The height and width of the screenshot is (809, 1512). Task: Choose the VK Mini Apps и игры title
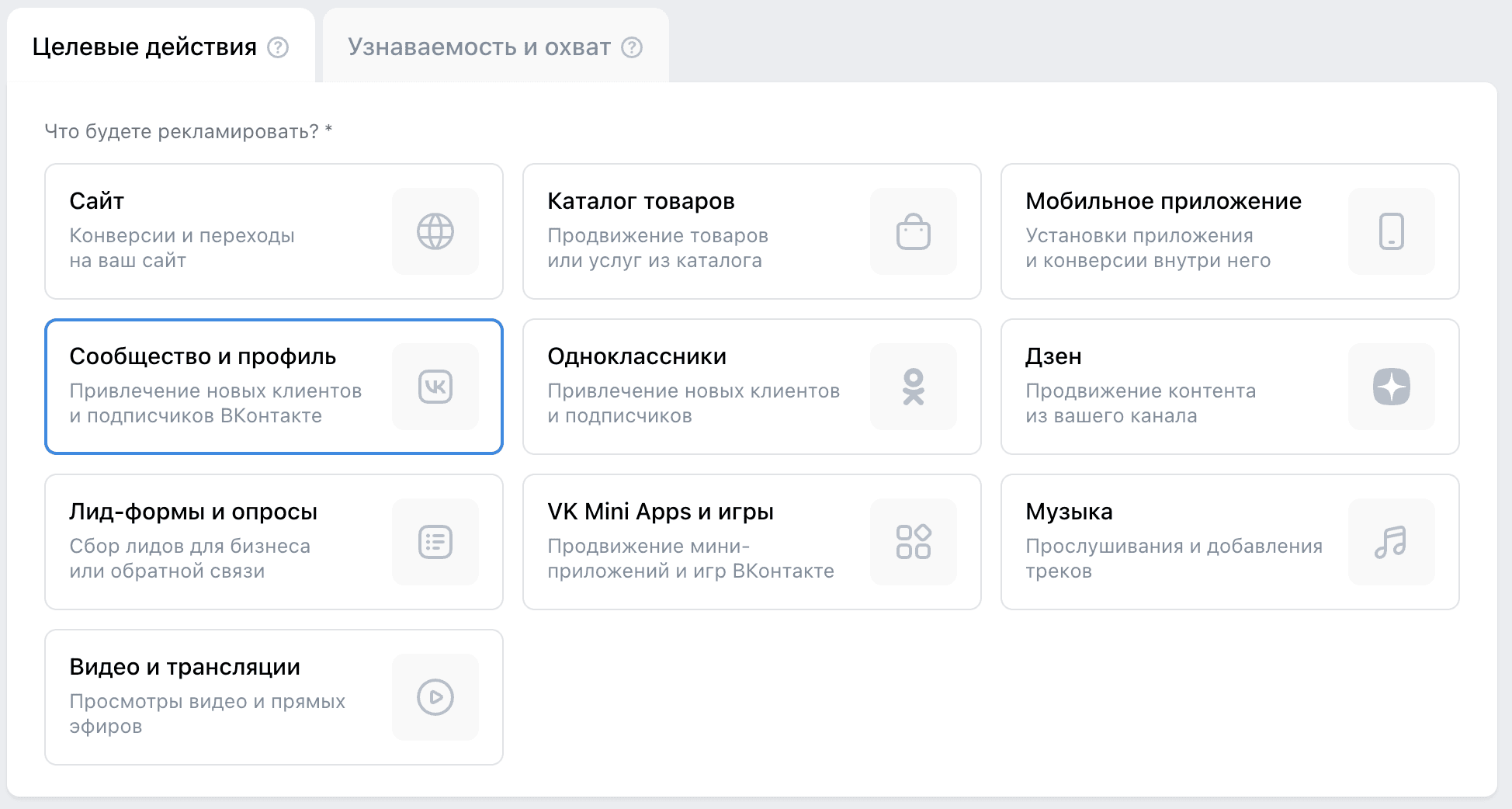[661, 512]
